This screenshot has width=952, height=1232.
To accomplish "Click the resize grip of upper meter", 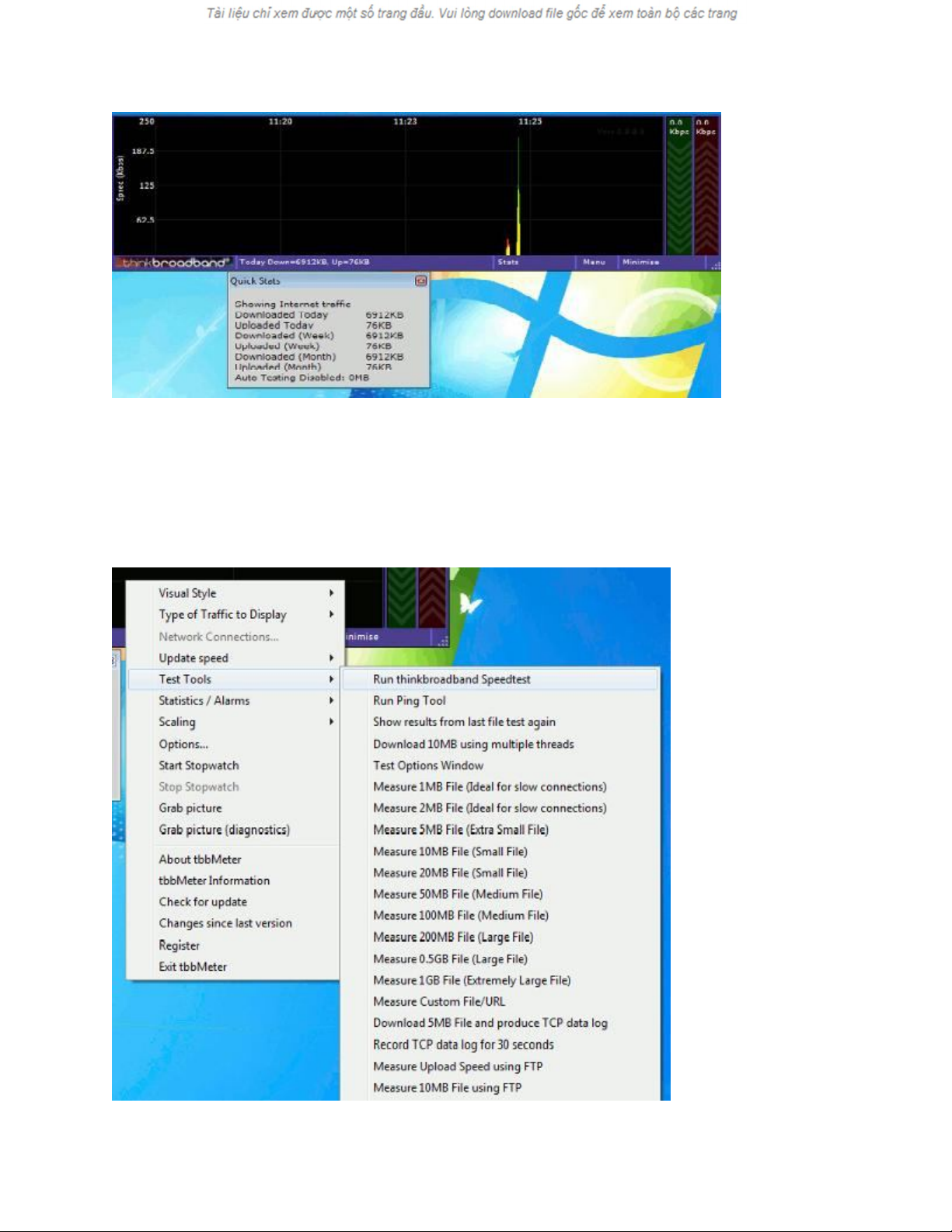I will pyautogui.click(x=715, y=264).
